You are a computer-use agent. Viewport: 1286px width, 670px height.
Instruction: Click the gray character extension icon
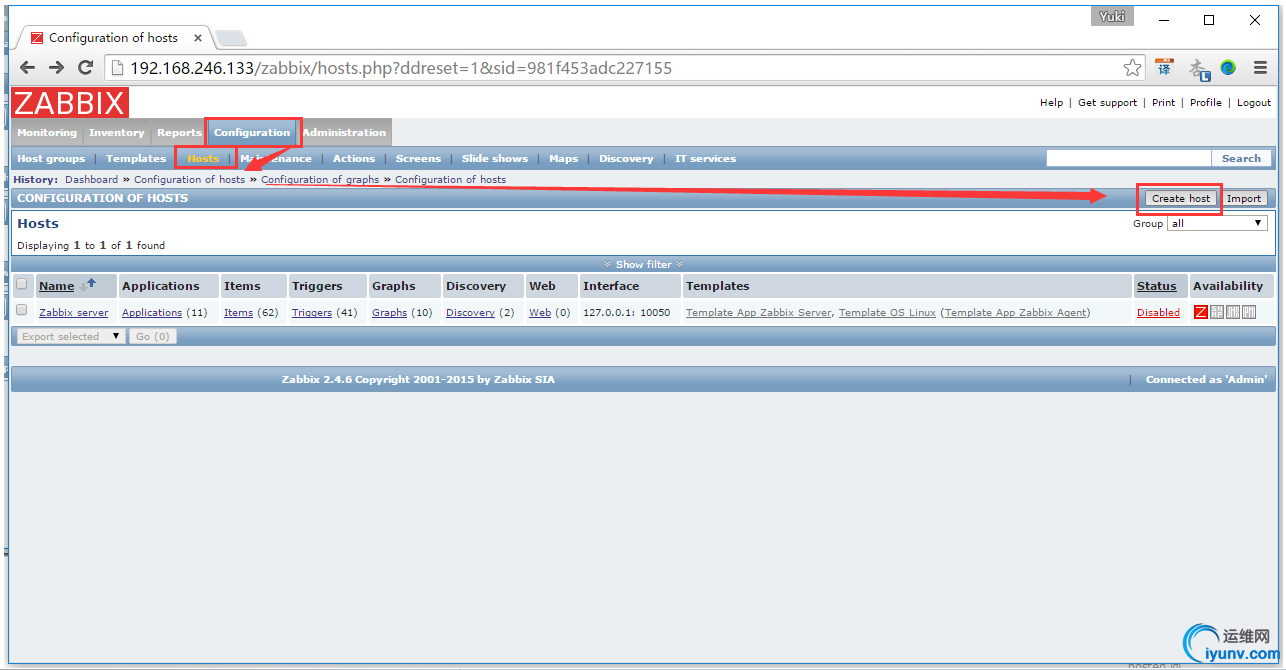coord(1199,69)
